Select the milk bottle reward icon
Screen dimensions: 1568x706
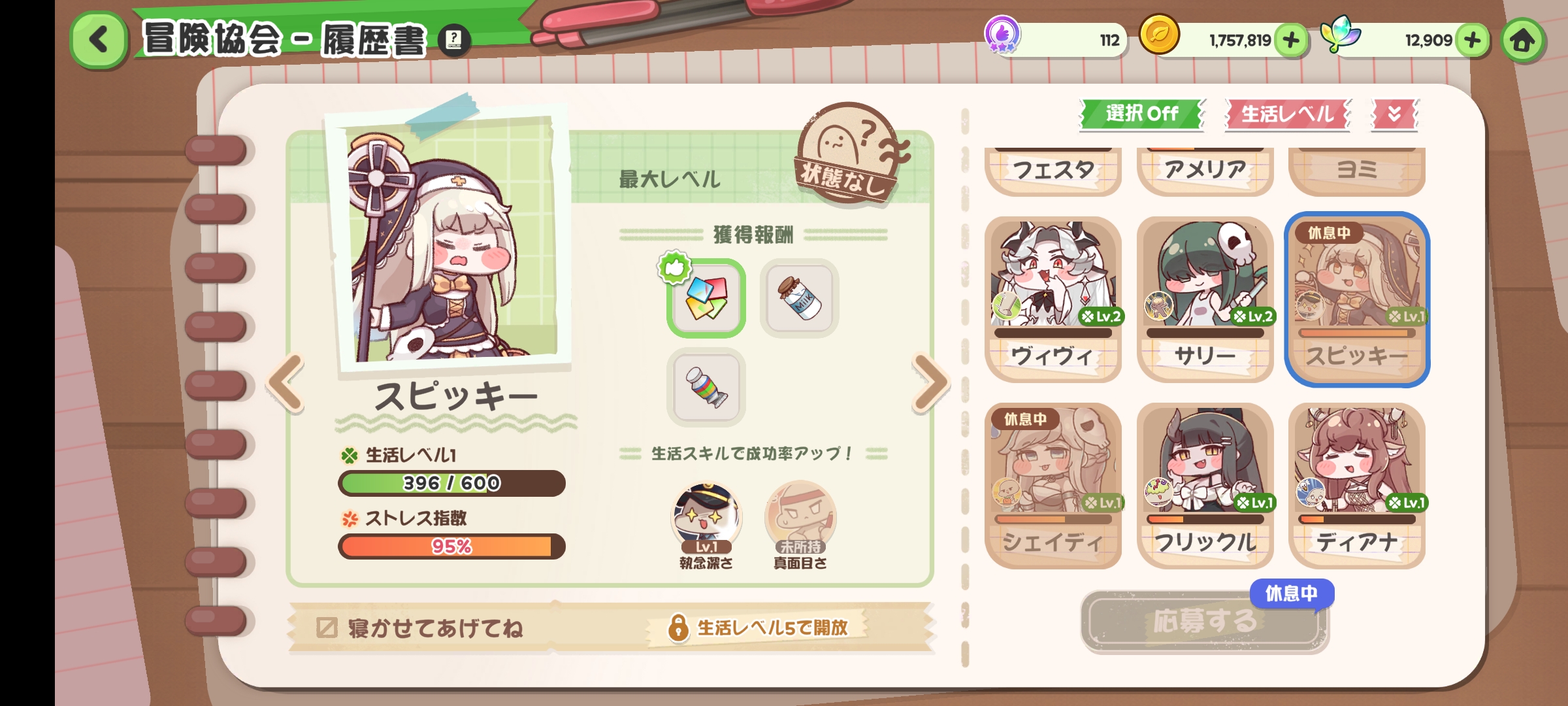click(800, 298)
